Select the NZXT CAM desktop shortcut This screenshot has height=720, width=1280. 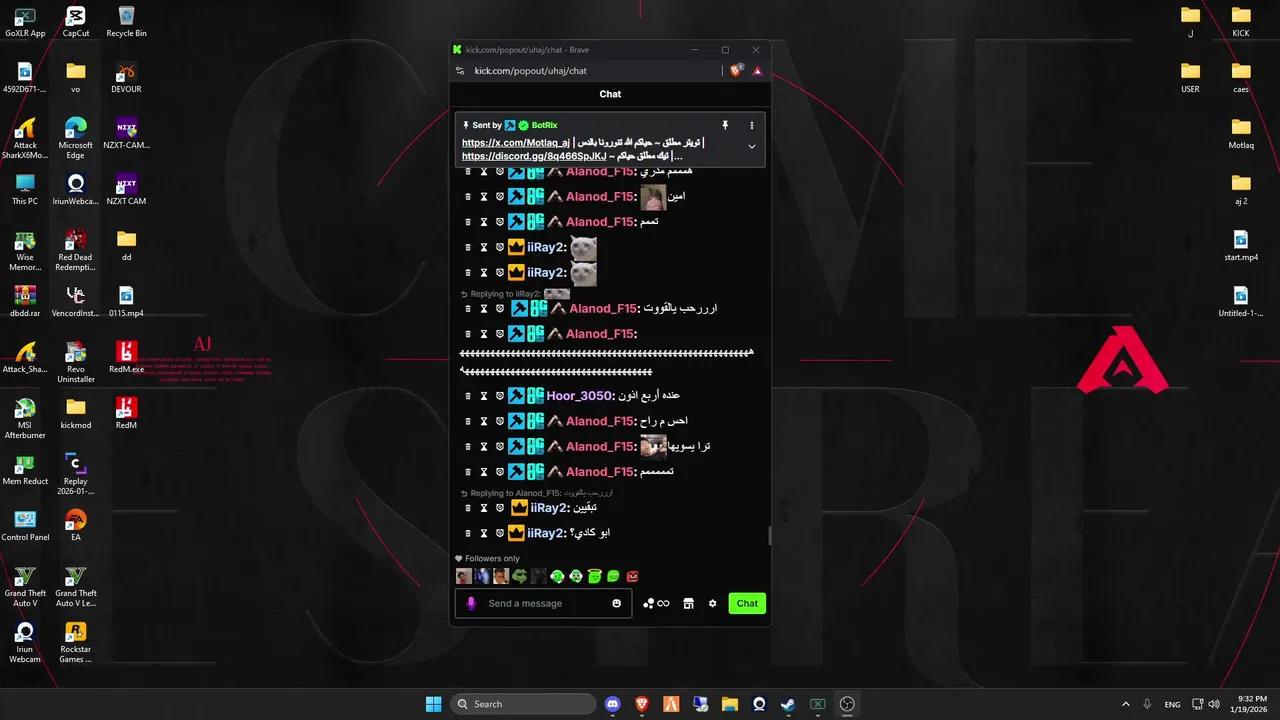pyautogui.click(x=126, y=190)
